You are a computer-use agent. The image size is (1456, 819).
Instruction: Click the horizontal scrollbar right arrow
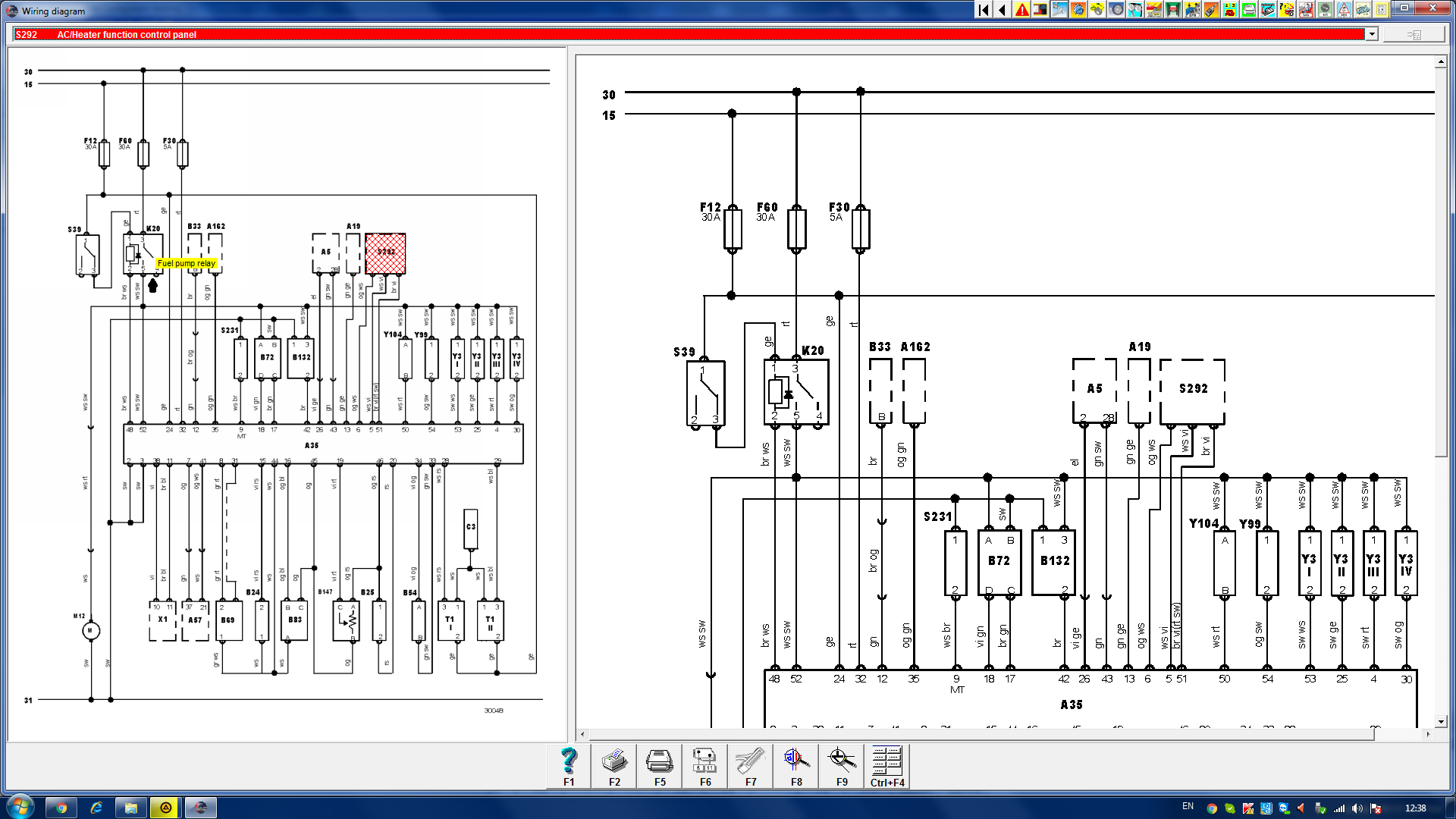[1428, 734]
